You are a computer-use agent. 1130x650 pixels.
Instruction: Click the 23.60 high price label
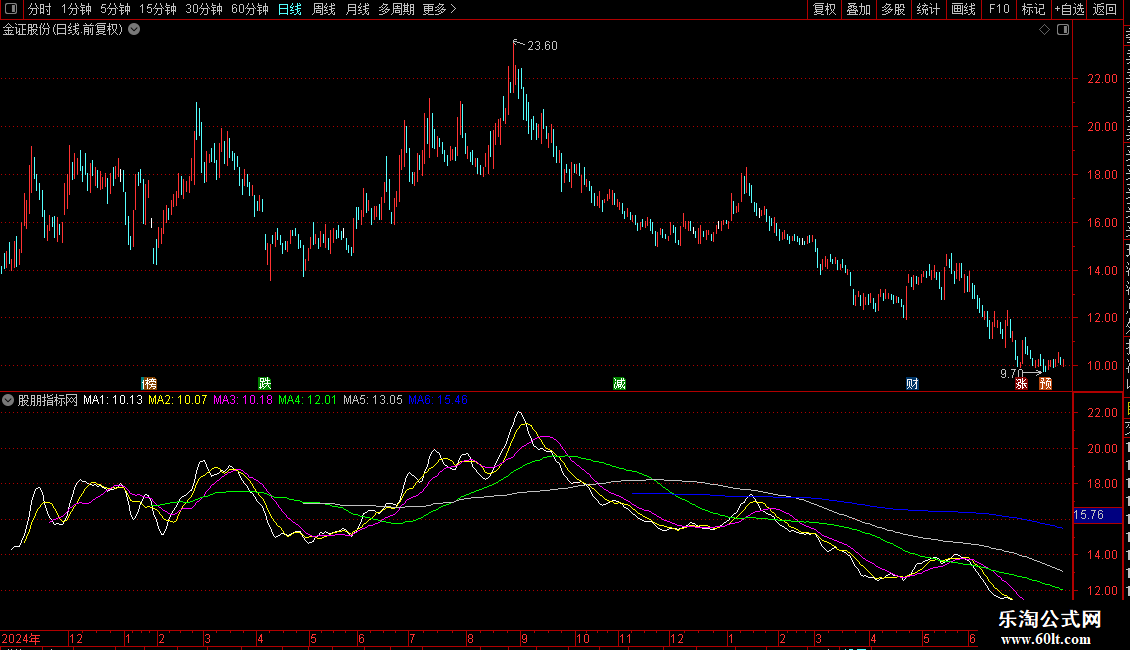coord(542,46)
